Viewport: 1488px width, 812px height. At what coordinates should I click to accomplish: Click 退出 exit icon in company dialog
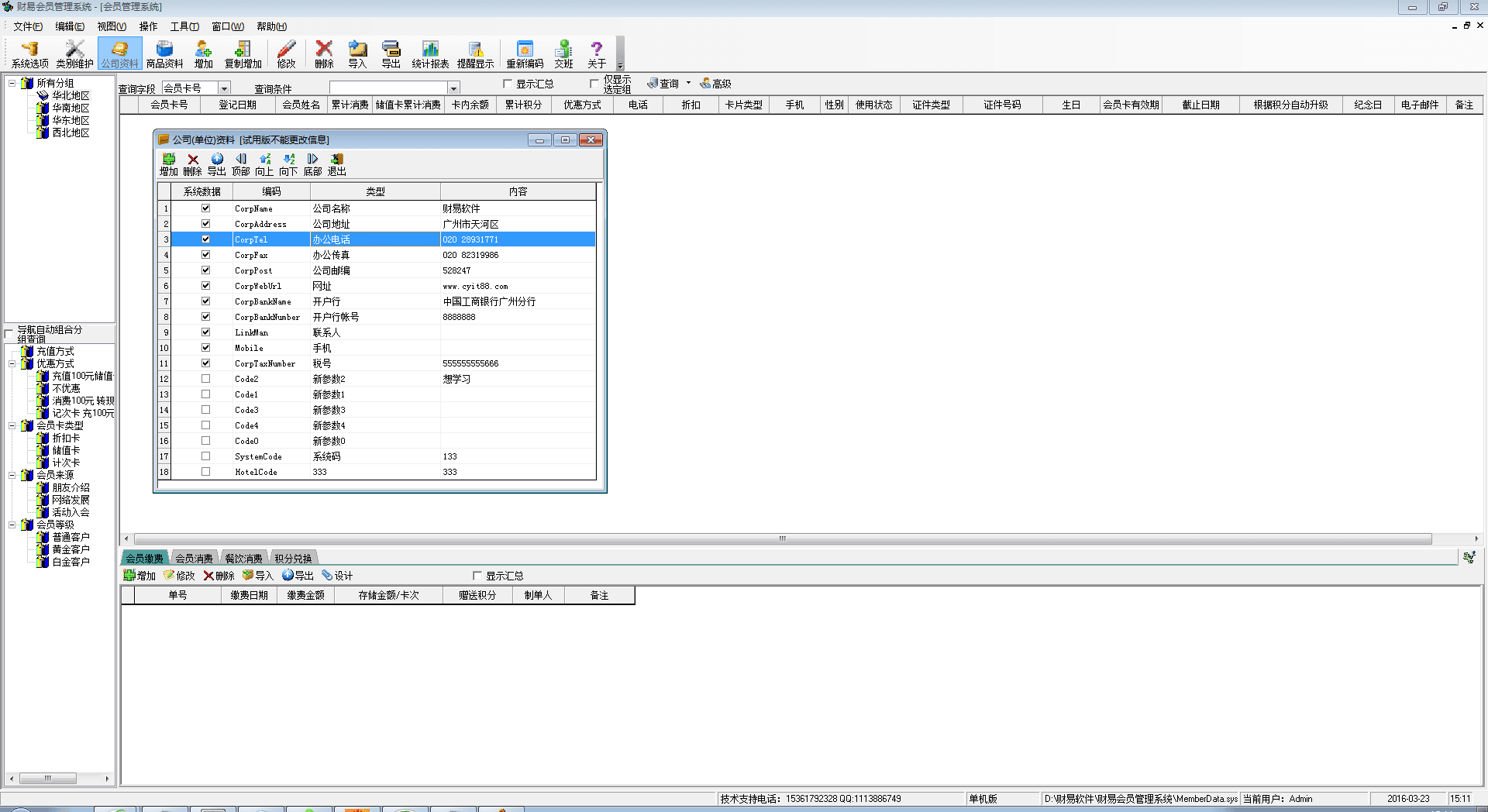pos(337,164)
